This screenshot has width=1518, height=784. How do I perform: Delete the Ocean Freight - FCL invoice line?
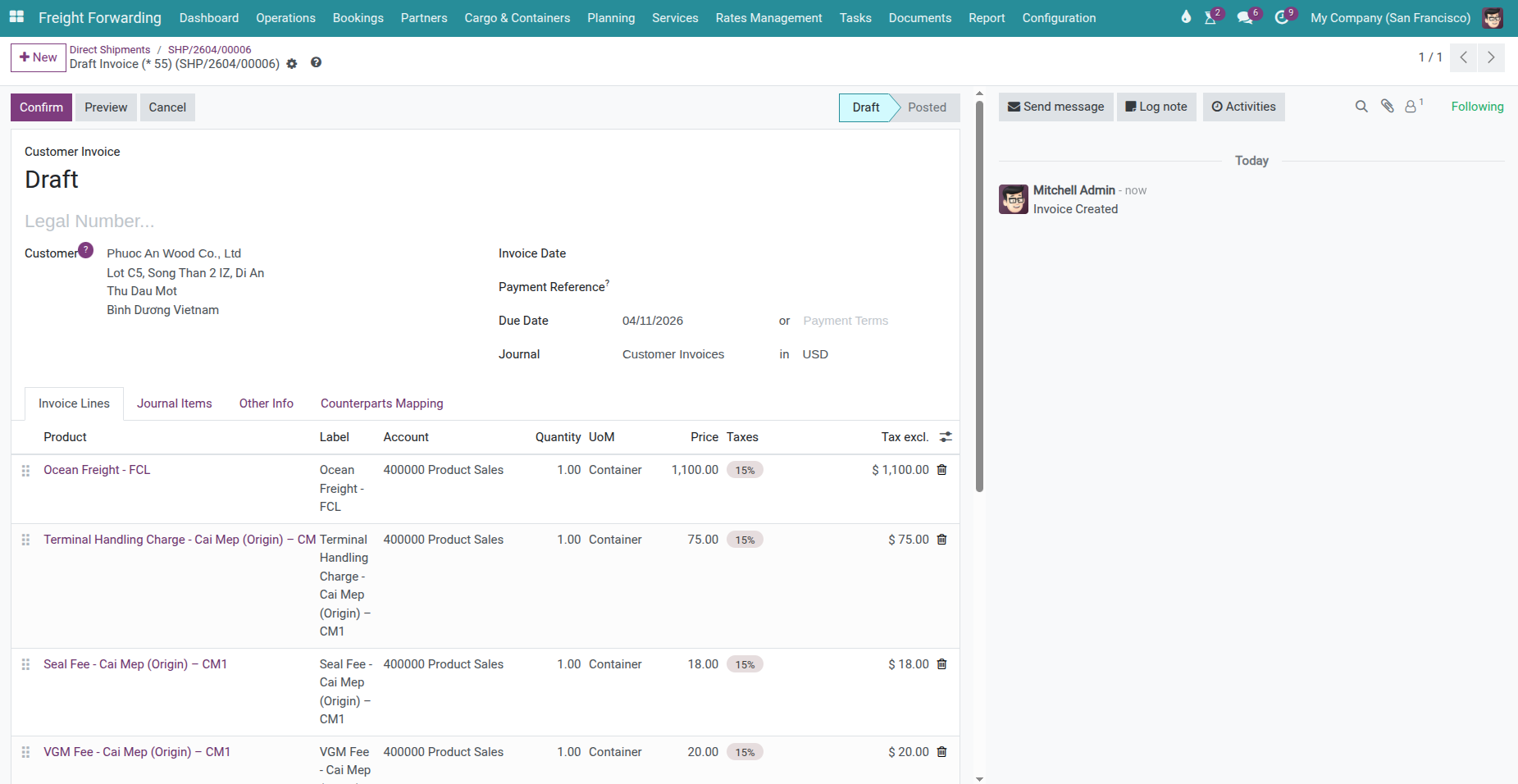click(x=941, y=470)
